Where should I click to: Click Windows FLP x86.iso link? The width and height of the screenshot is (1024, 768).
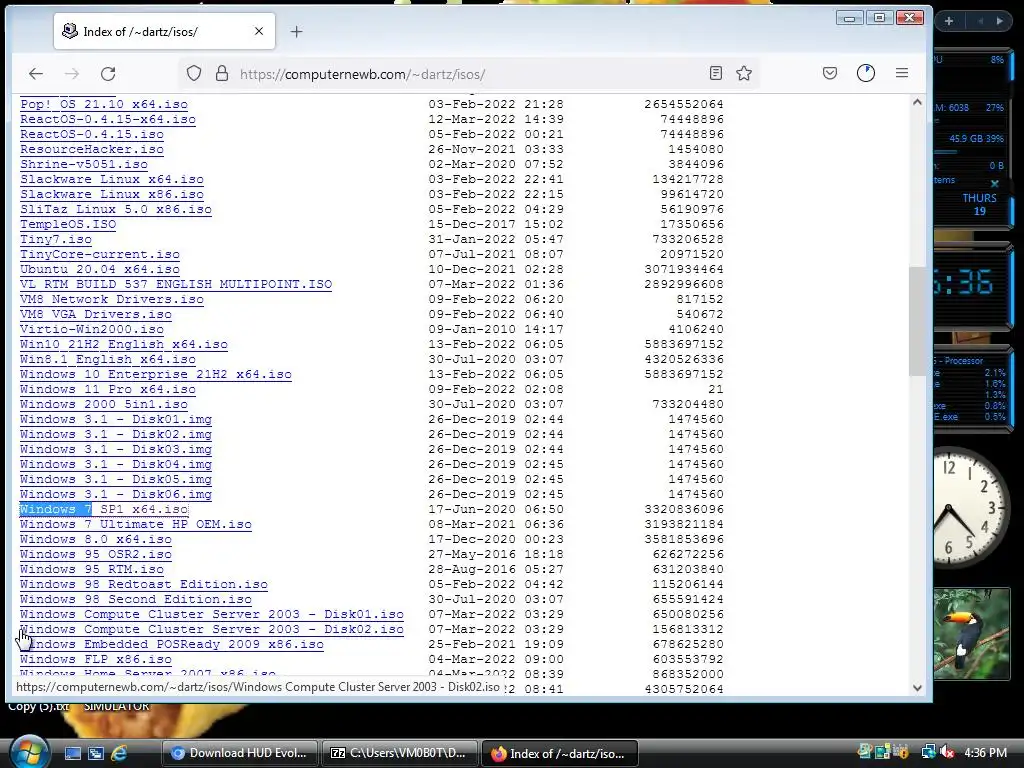coord(96,660)
